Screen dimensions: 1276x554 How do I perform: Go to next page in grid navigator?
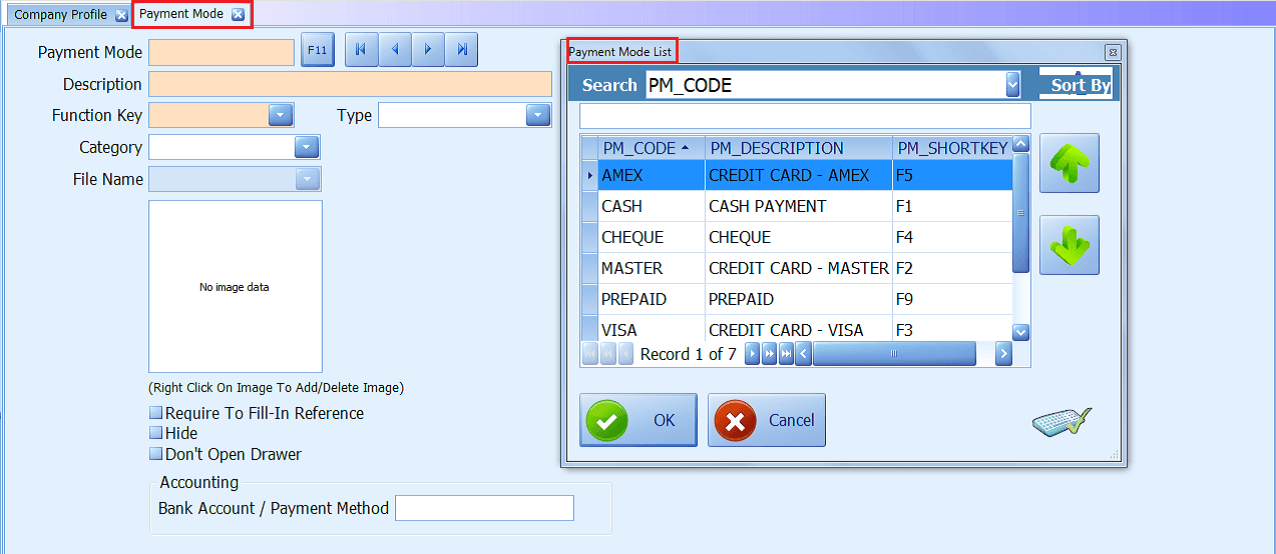[x=770, y=354]
